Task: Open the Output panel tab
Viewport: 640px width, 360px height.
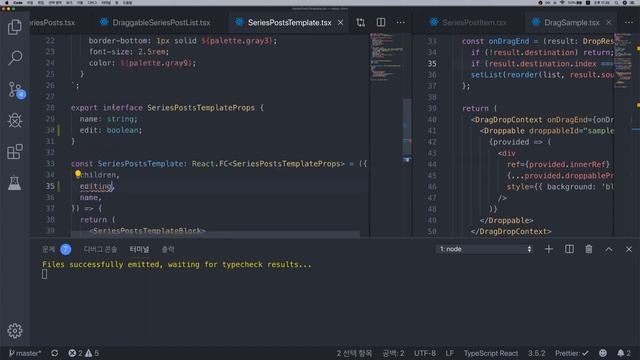Action: point(168,249)
